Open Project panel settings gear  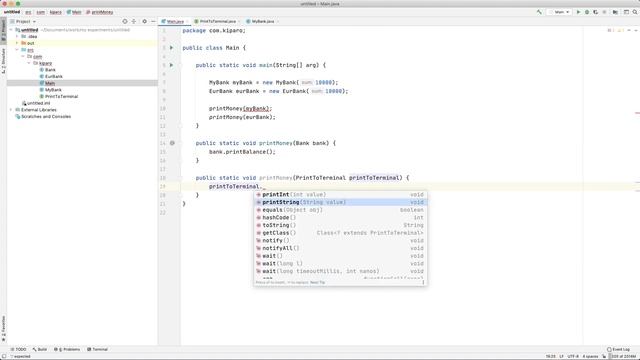[x=144, y=21]
